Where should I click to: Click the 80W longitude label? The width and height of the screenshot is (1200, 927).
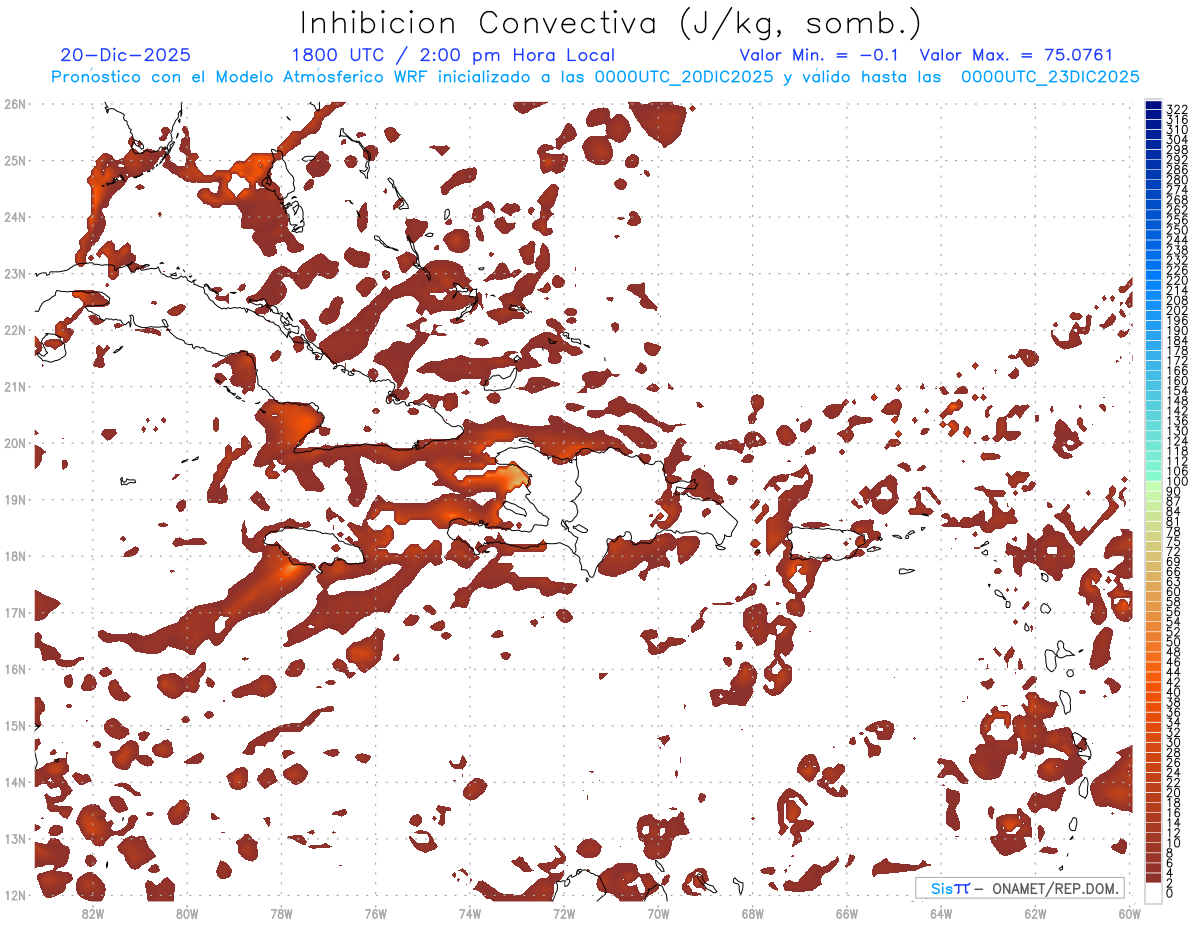point(187,913)
